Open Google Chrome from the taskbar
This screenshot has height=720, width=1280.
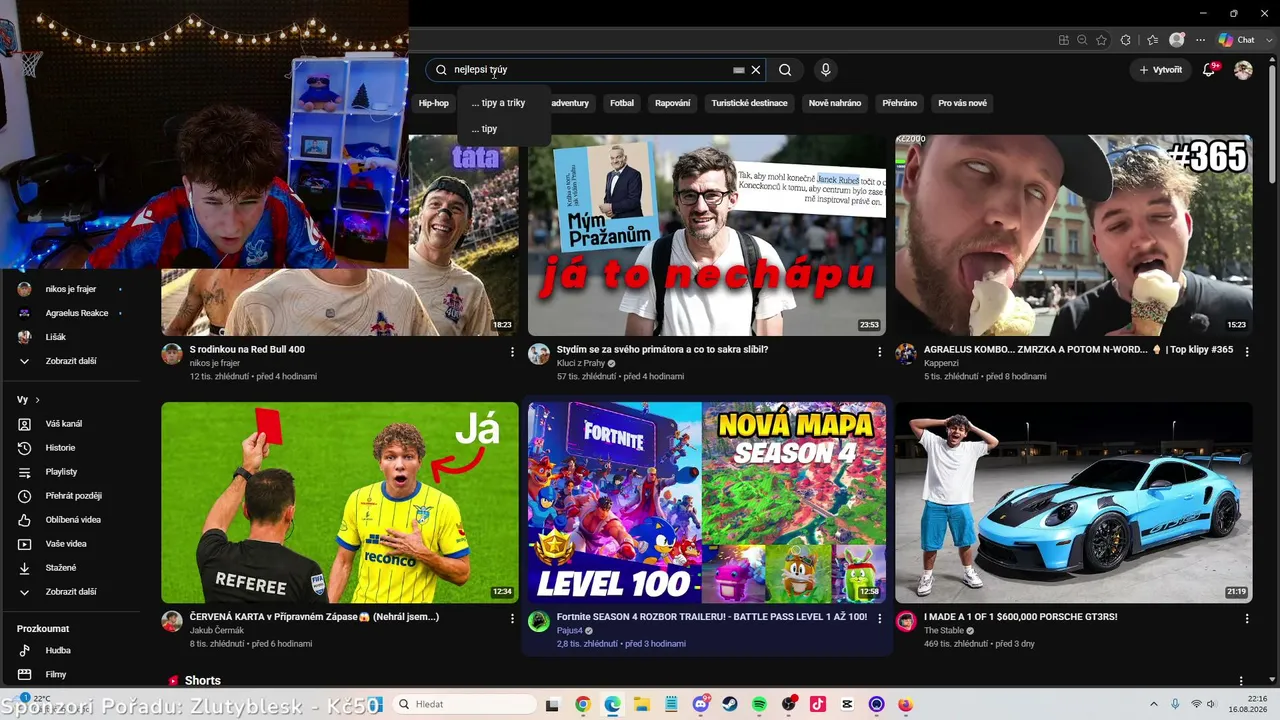(583, 704)
